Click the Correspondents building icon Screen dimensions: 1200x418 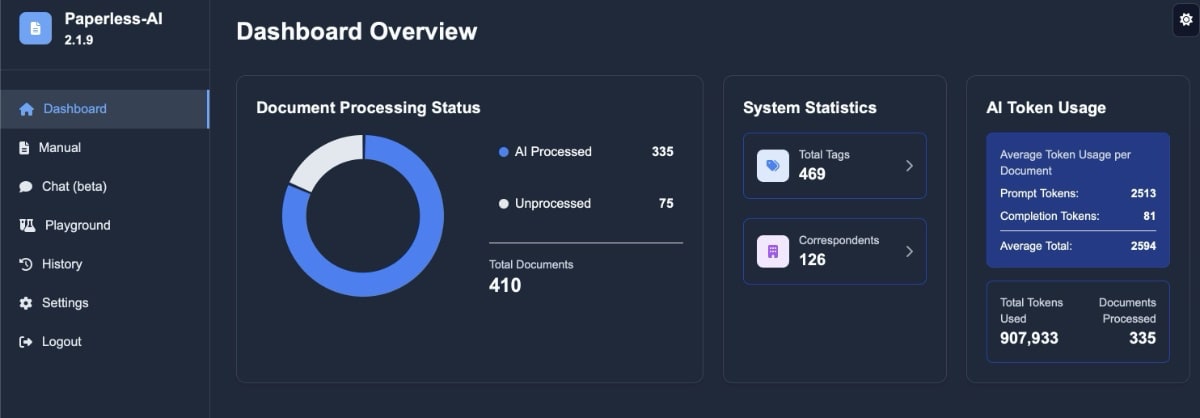773,251
